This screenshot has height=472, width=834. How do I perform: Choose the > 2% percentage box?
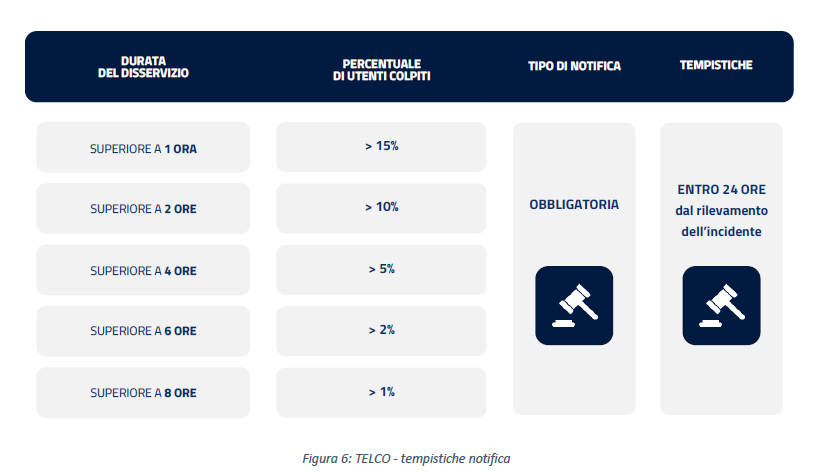coord(381,330)
